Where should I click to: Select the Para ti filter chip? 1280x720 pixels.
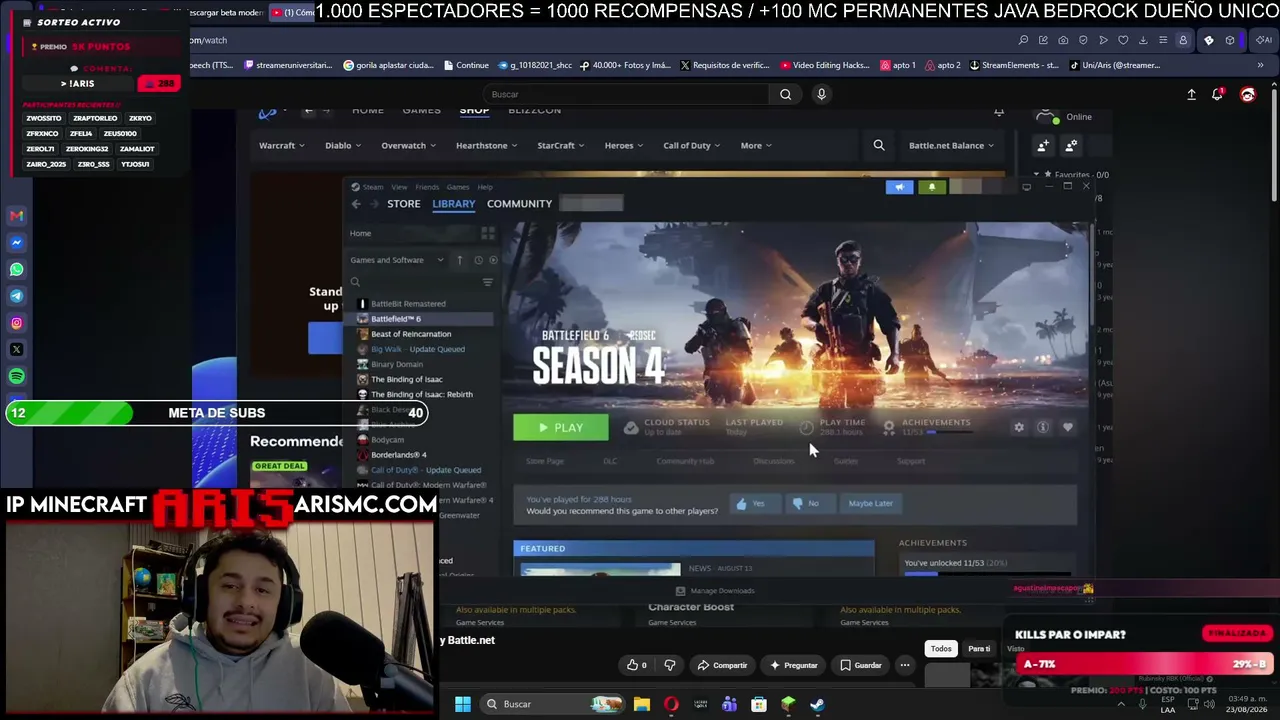[979, 649]
